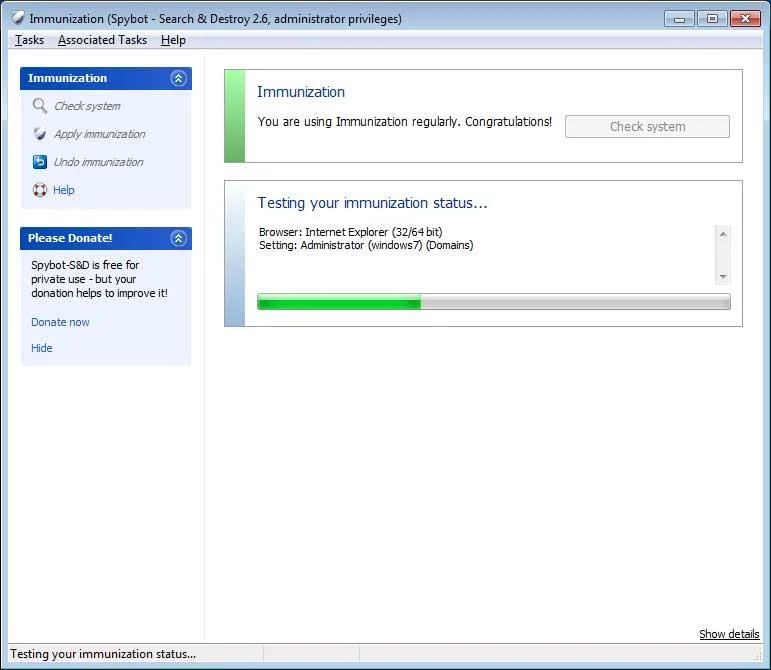The image size is (771, 670).
Task: Click the magnifier icon beside Check system
Action: [39, 106]
